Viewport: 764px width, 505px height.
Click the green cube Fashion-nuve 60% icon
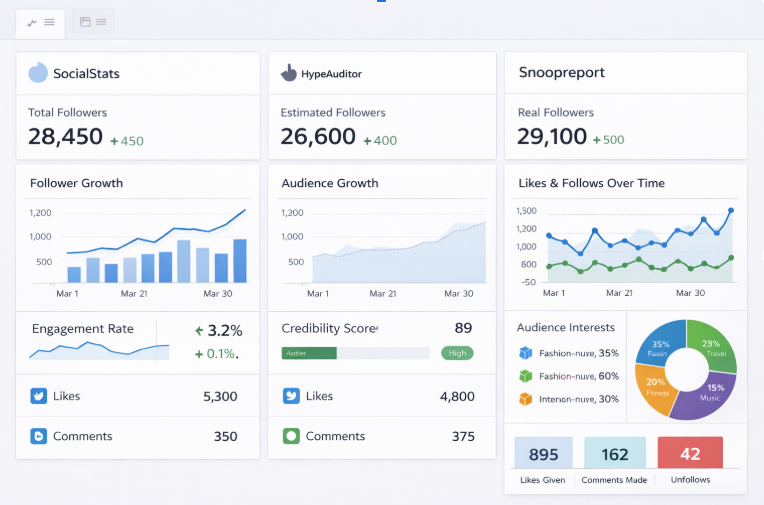click(525, 376)
